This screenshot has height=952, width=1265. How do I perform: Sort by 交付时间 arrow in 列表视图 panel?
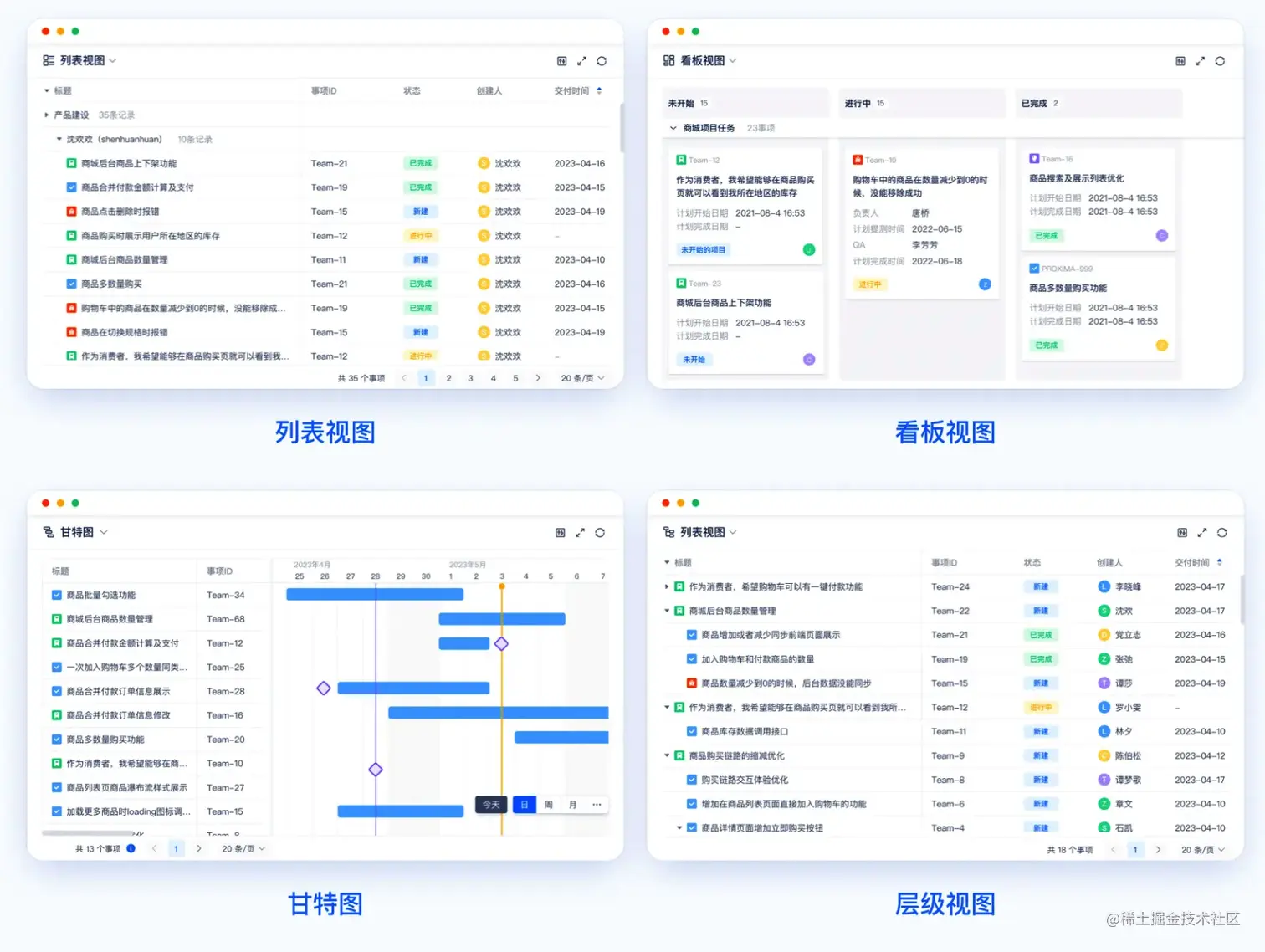pyautogui.click(x=599, y=90)
